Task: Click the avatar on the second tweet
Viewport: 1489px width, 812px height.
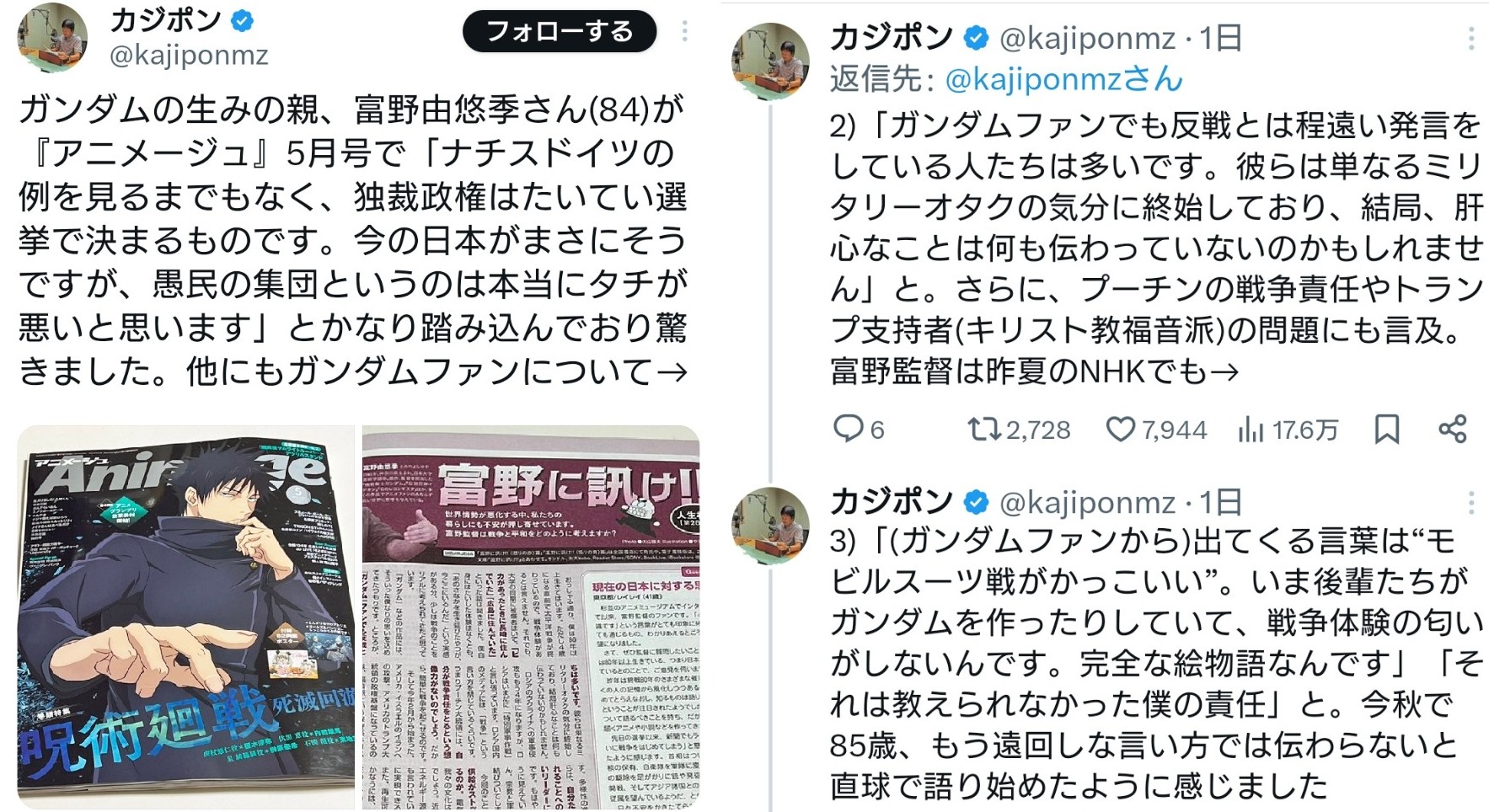Action: click(x=770, y=61)
